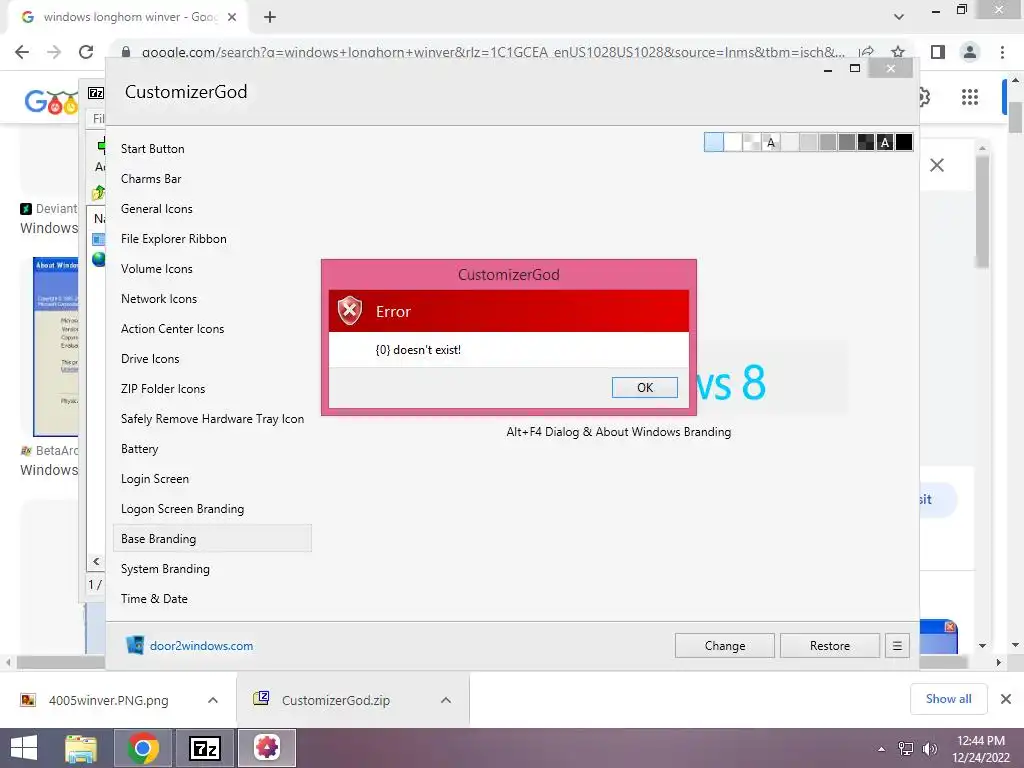Click the page's vertical scrollbar in Chrome
The image size is (1024, 768).
coord(1016,118)
